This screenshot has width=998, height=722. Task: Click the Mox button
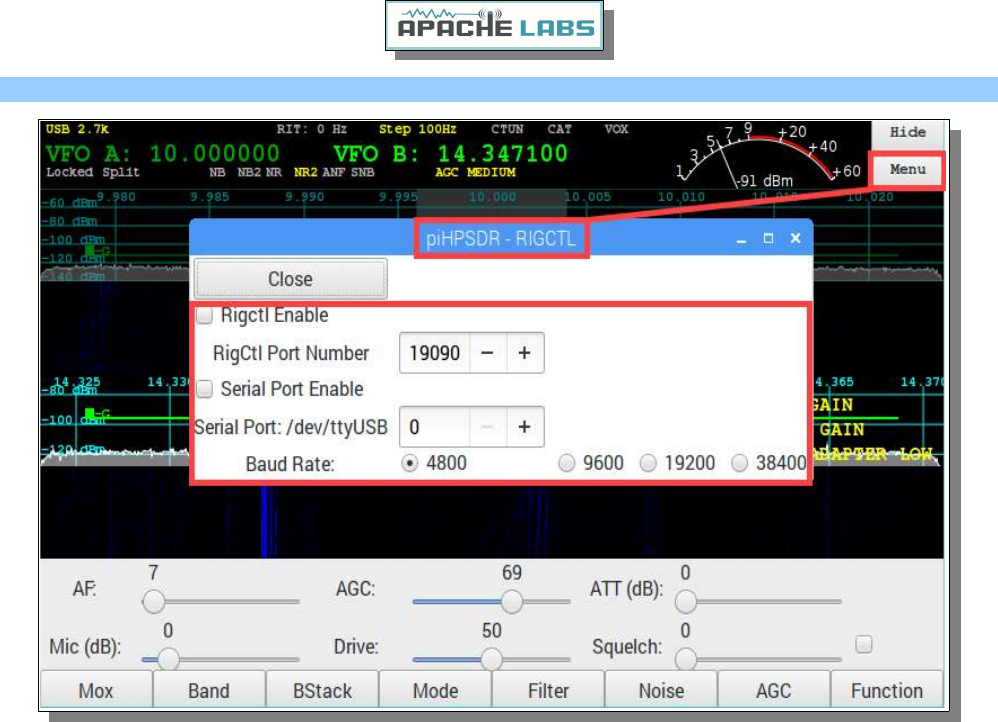(x=96, y=690)
